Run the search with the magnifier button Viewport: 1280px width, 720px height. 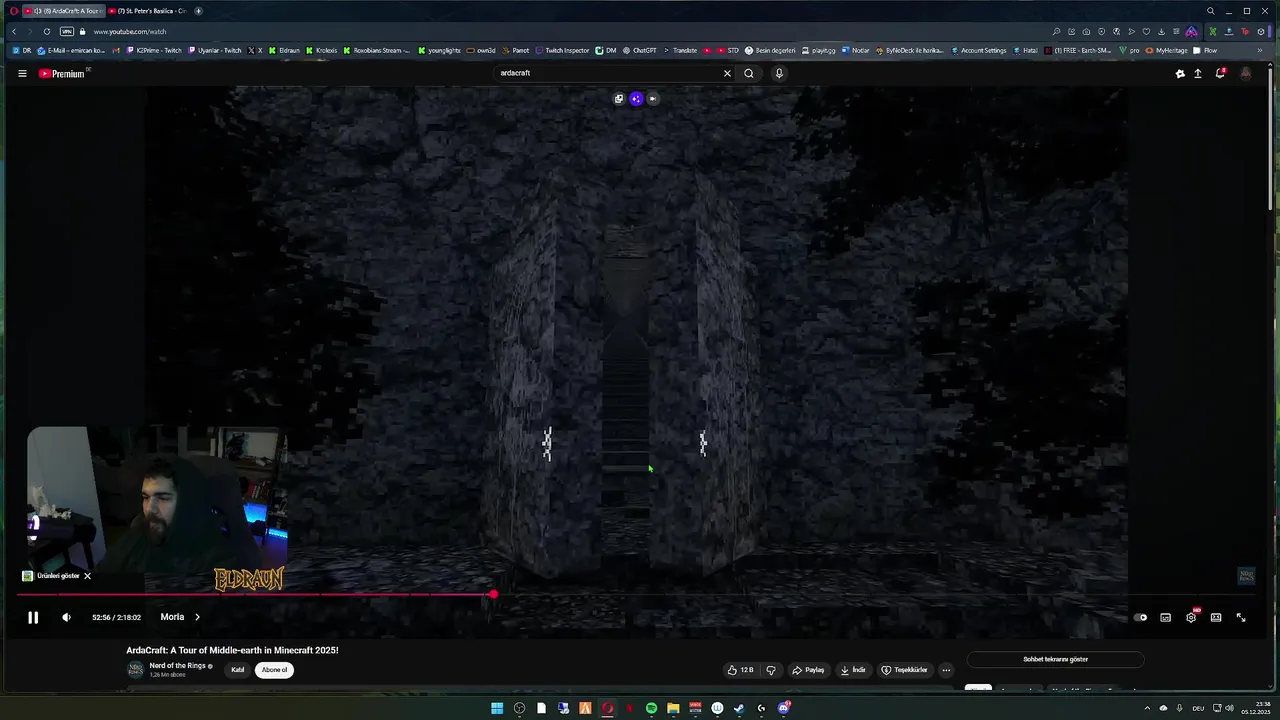tap(749, 73)
